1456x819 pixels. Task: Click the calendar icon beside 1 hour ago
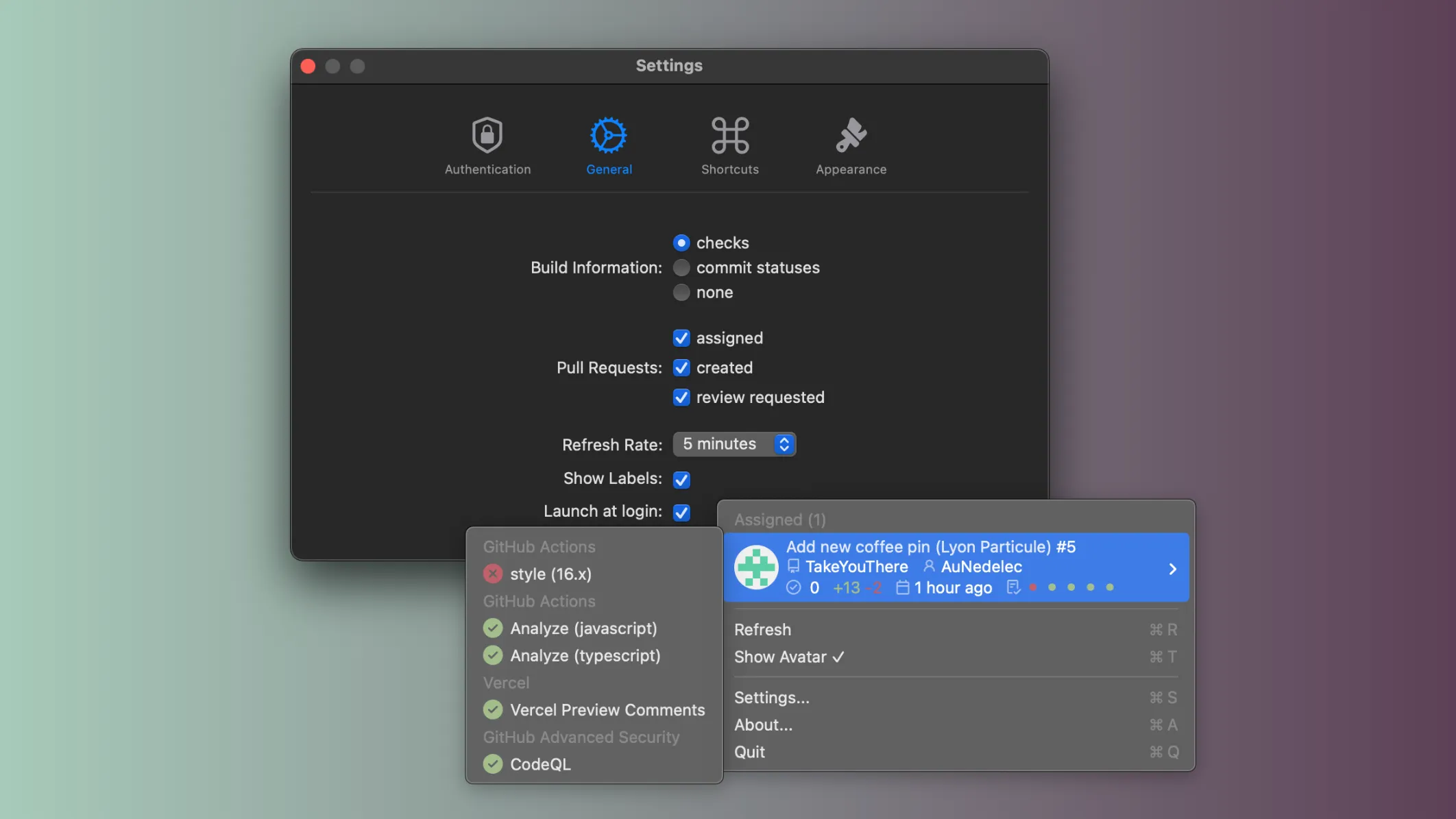(901, 587)
